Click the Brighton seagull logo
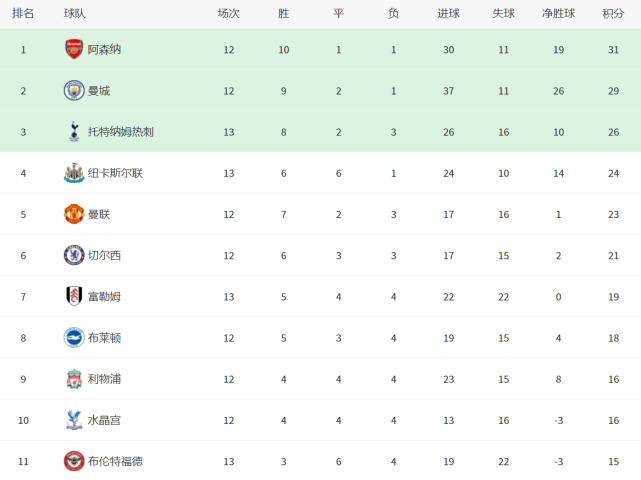Image resolution: width=641 pixels, height=480 pixels. 74,338
